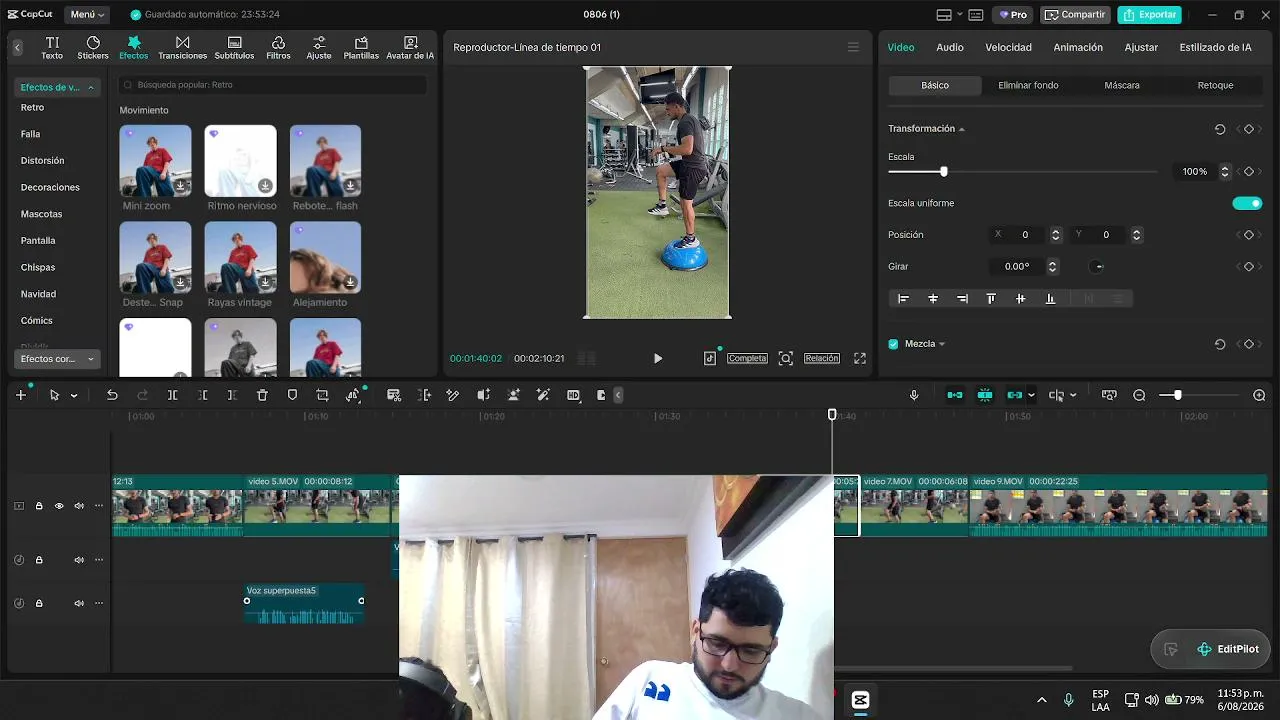
Task: Click the Pro upgrade button
Action: 1013,15
